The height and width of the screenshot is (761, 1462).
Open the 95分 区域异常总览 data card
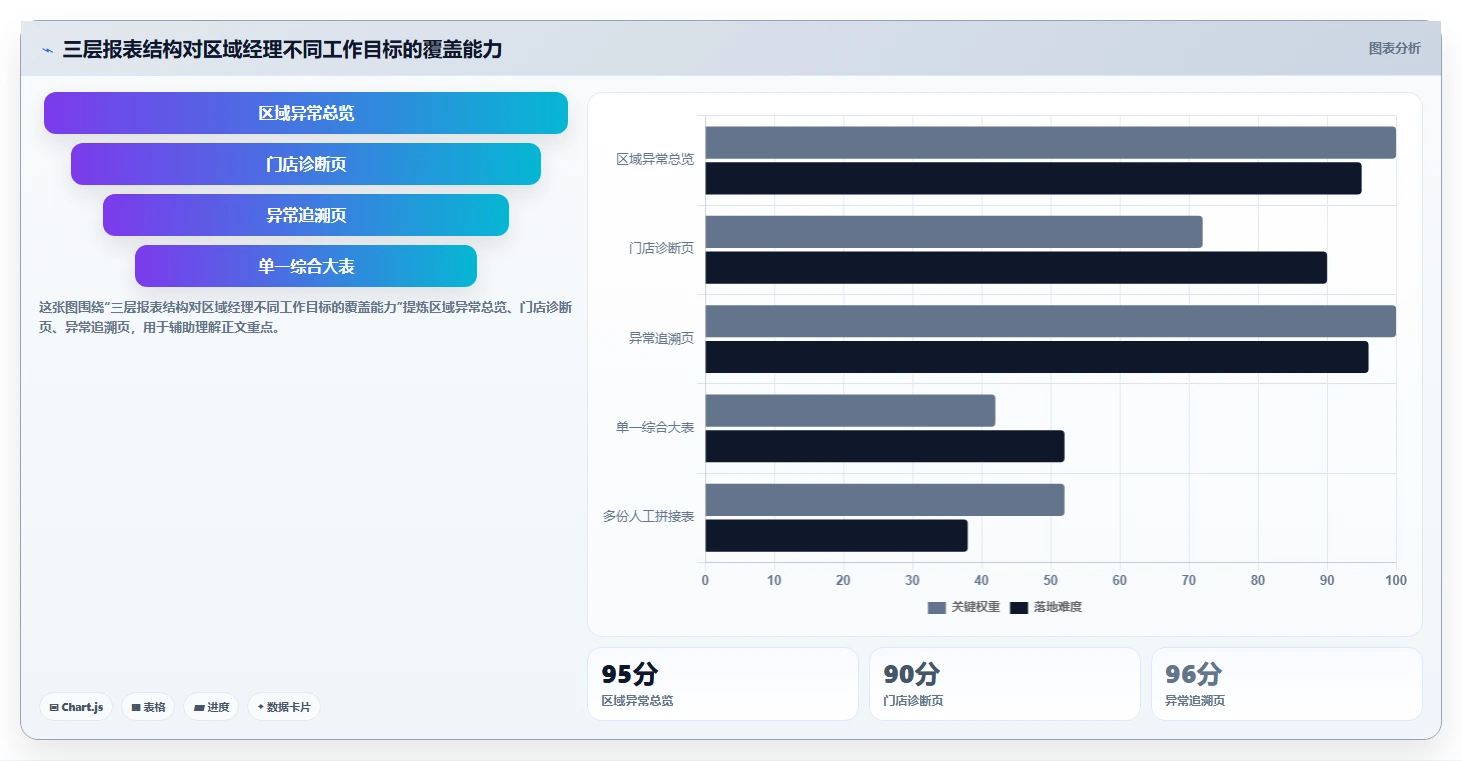[723, 684]
